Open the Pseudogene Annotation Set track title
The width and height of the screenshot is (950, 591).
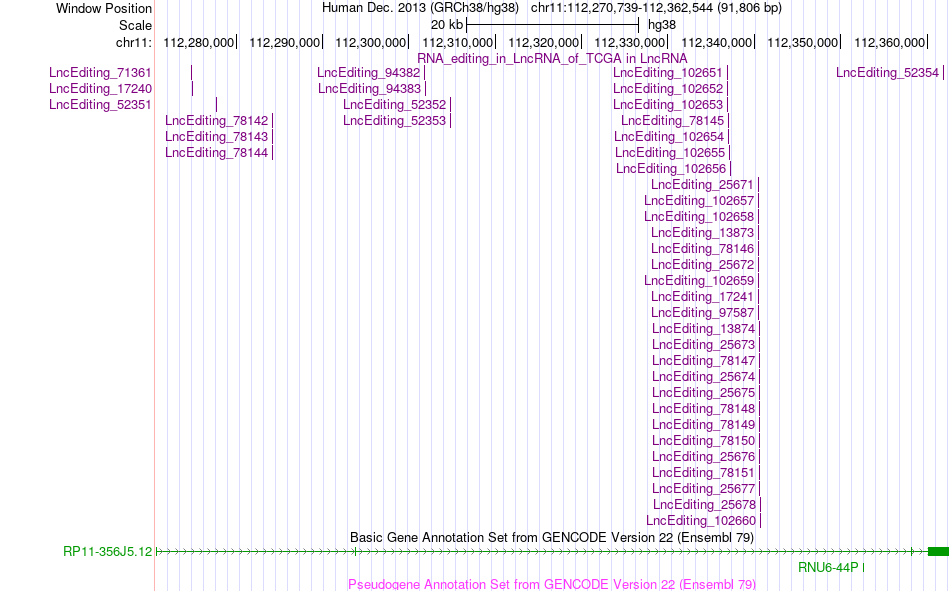click(552, 584)
